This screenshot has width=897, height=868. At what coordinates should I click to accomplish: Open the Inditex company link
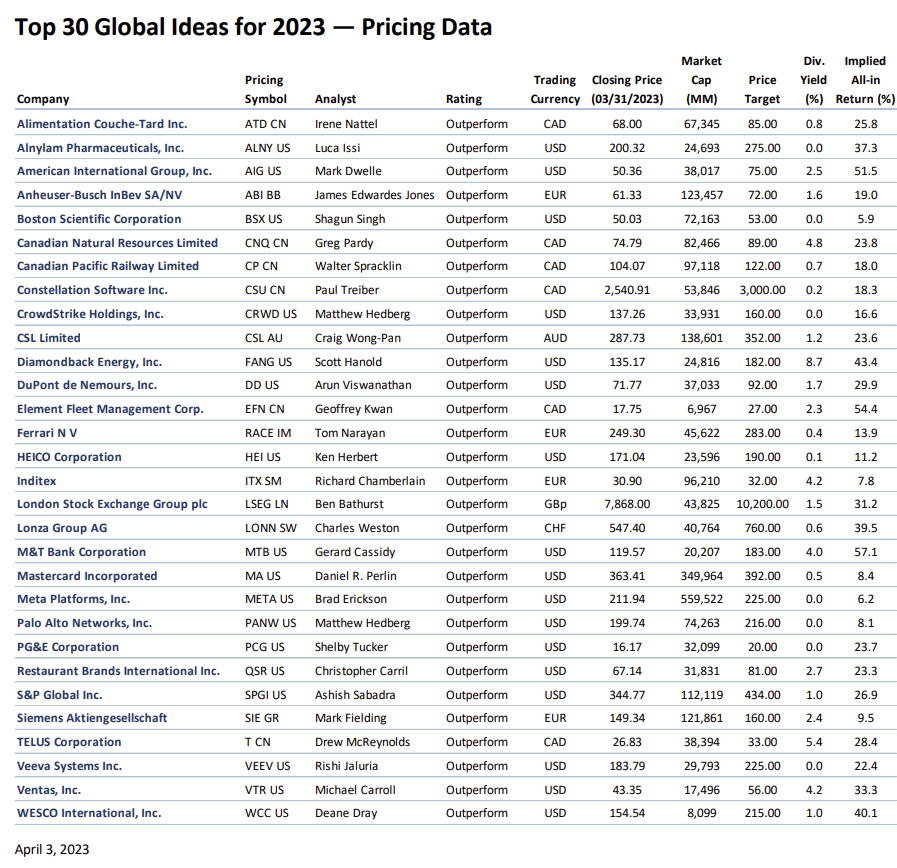point(37,481)
